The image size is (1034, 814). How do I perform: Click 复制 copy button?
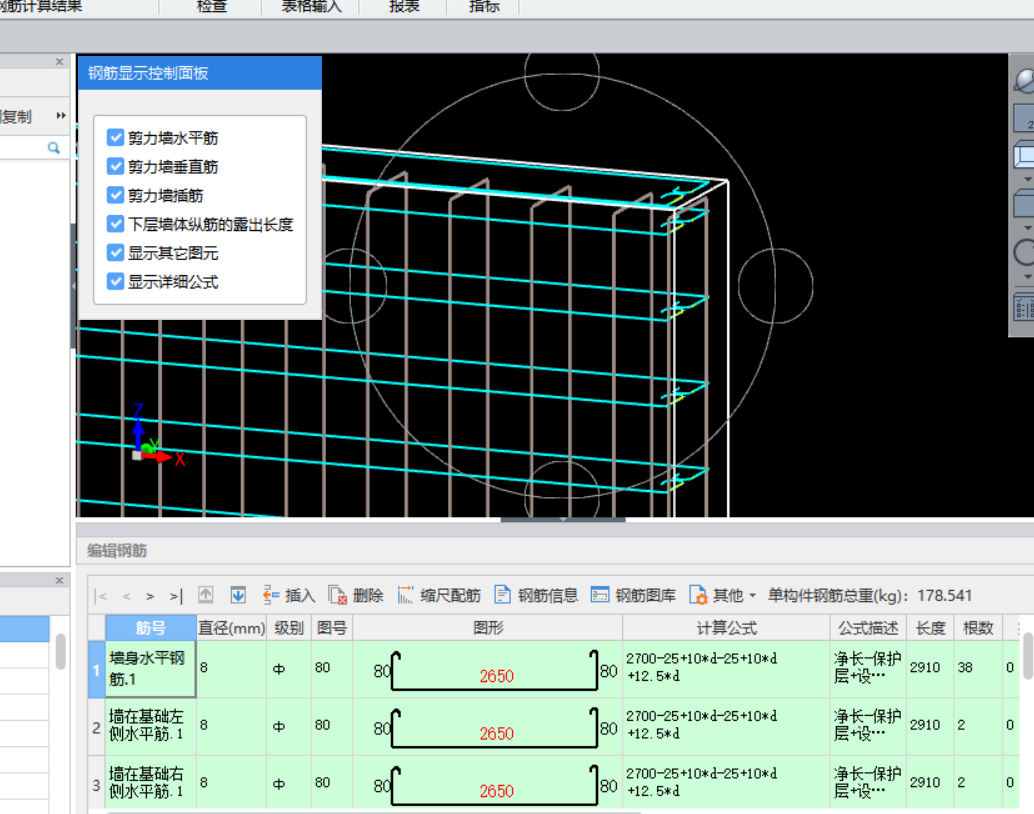(x=16, y=117)
